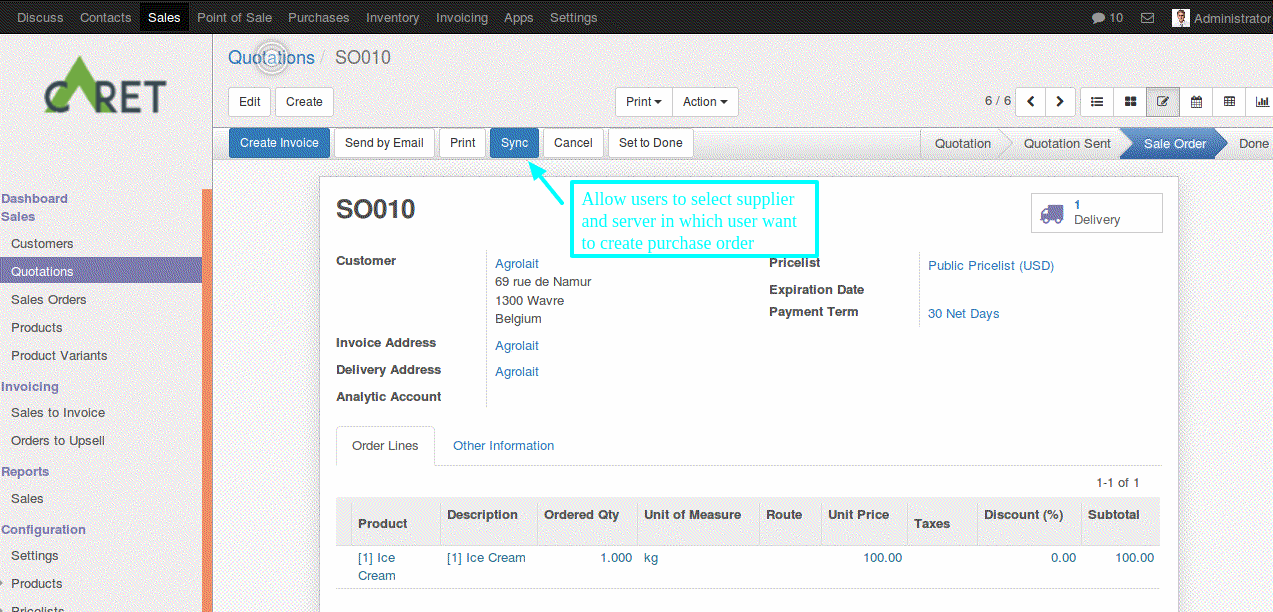The width and height of the screenshot is (1273, 612).
Task: Open the Administrator user menu
Action: coord(1221,18)
